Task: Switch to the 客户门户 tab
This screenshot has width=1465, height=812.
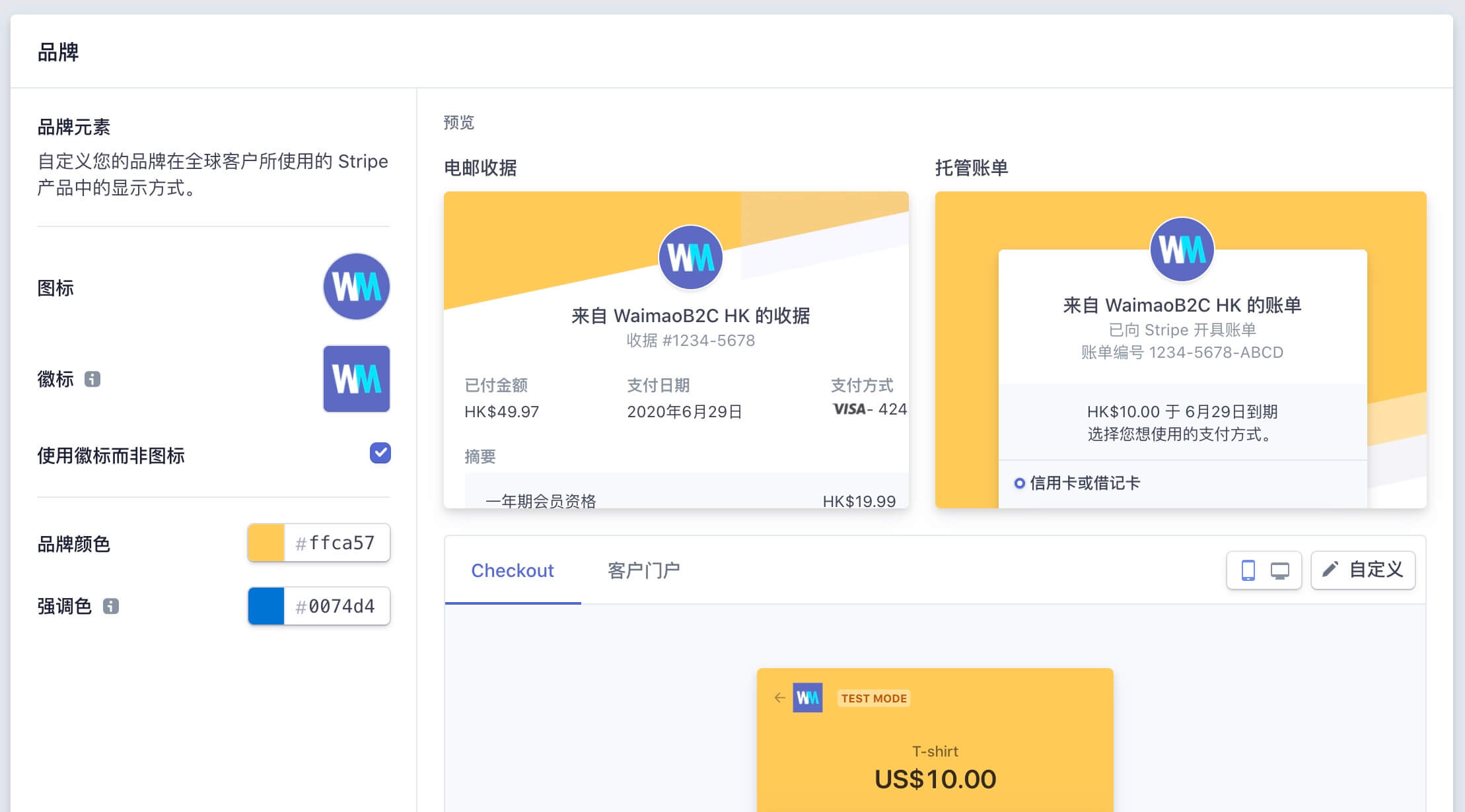Action: (x=644, y=570)
